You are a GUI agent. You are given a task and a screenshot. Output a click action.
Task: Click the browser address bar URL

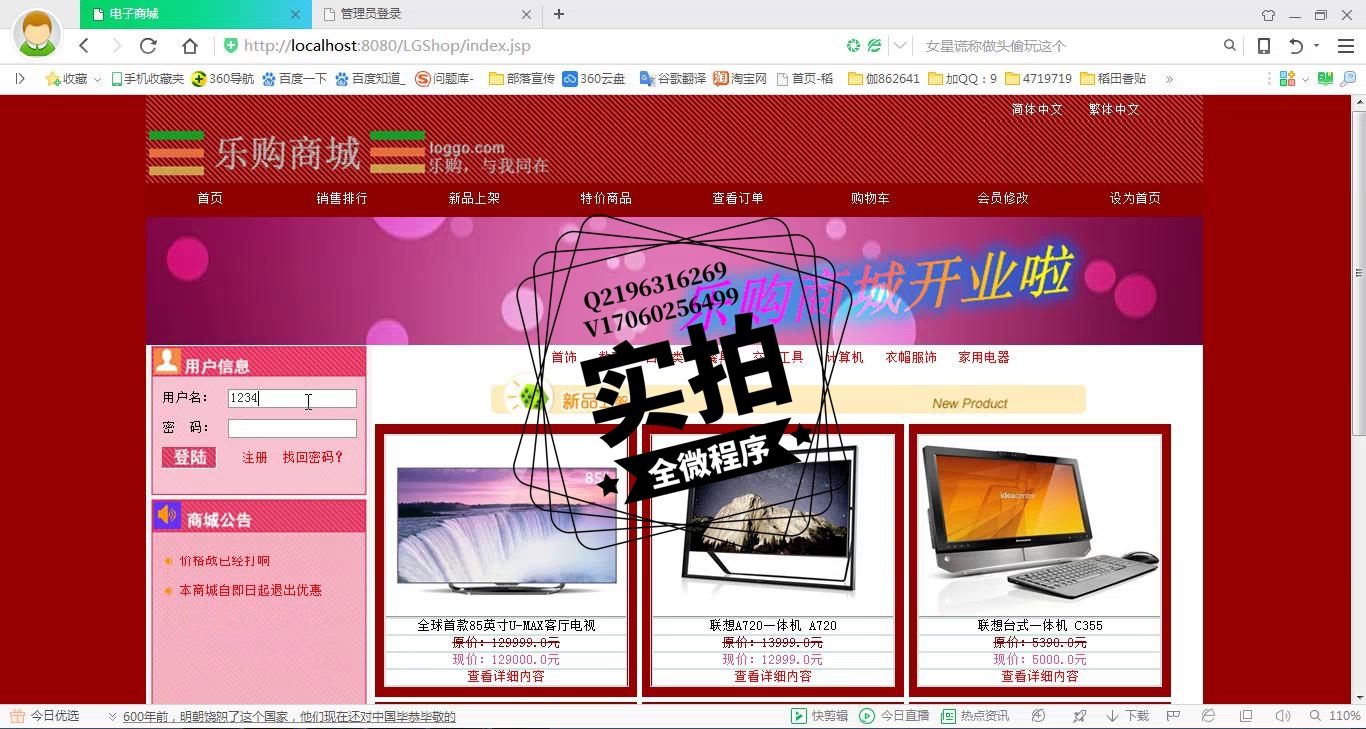pos(387,46)
